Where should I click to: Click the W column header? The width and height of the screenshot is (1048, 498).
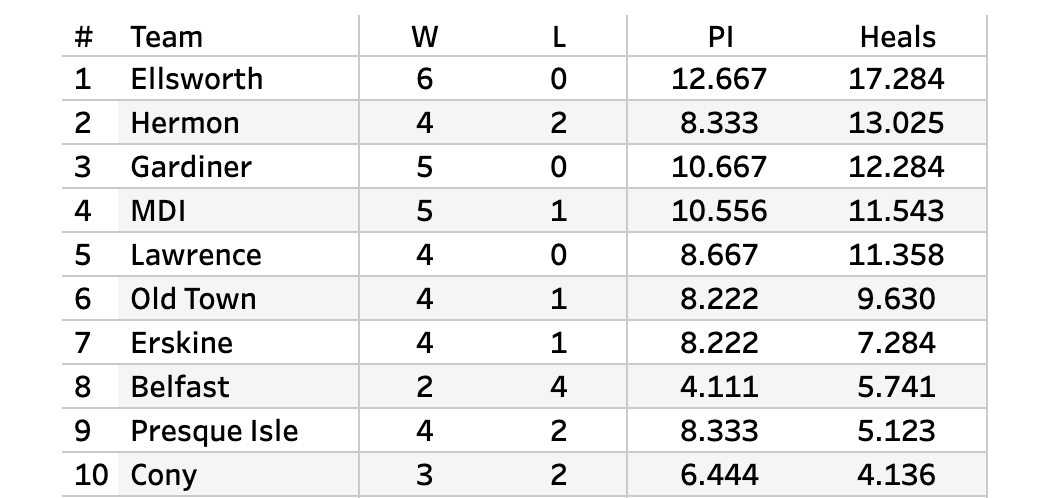pyautogui.click(x=424, y=37)
